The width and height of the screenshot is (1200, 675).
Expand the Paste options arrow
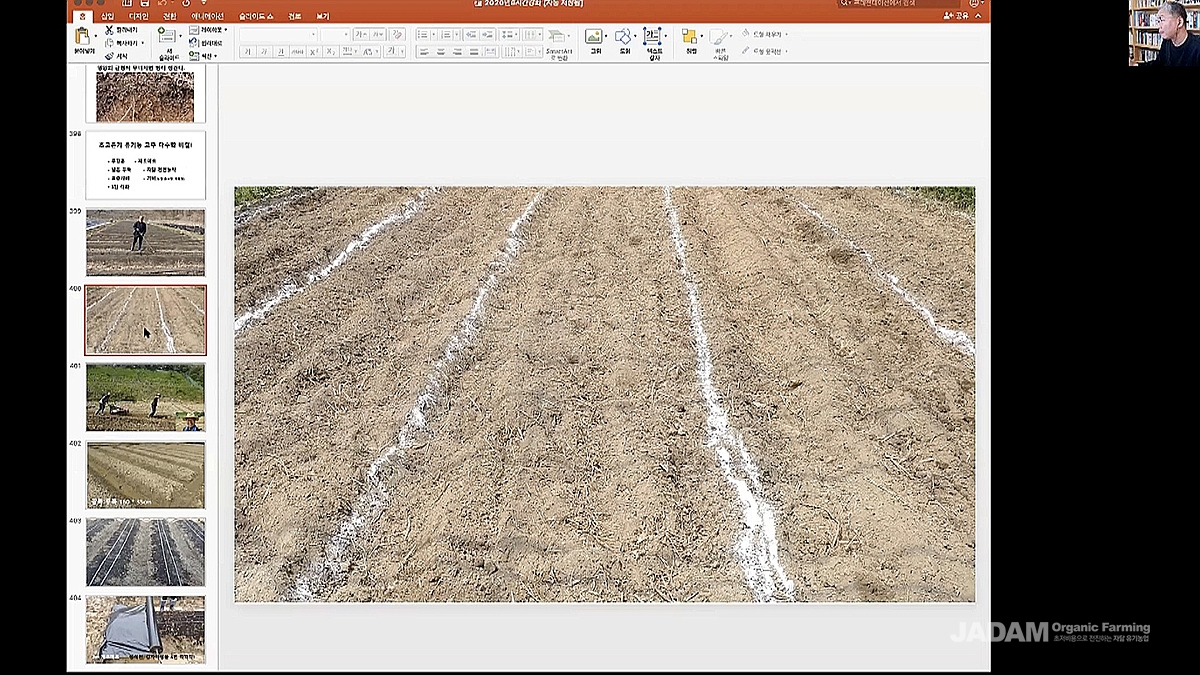click(95, 35)
